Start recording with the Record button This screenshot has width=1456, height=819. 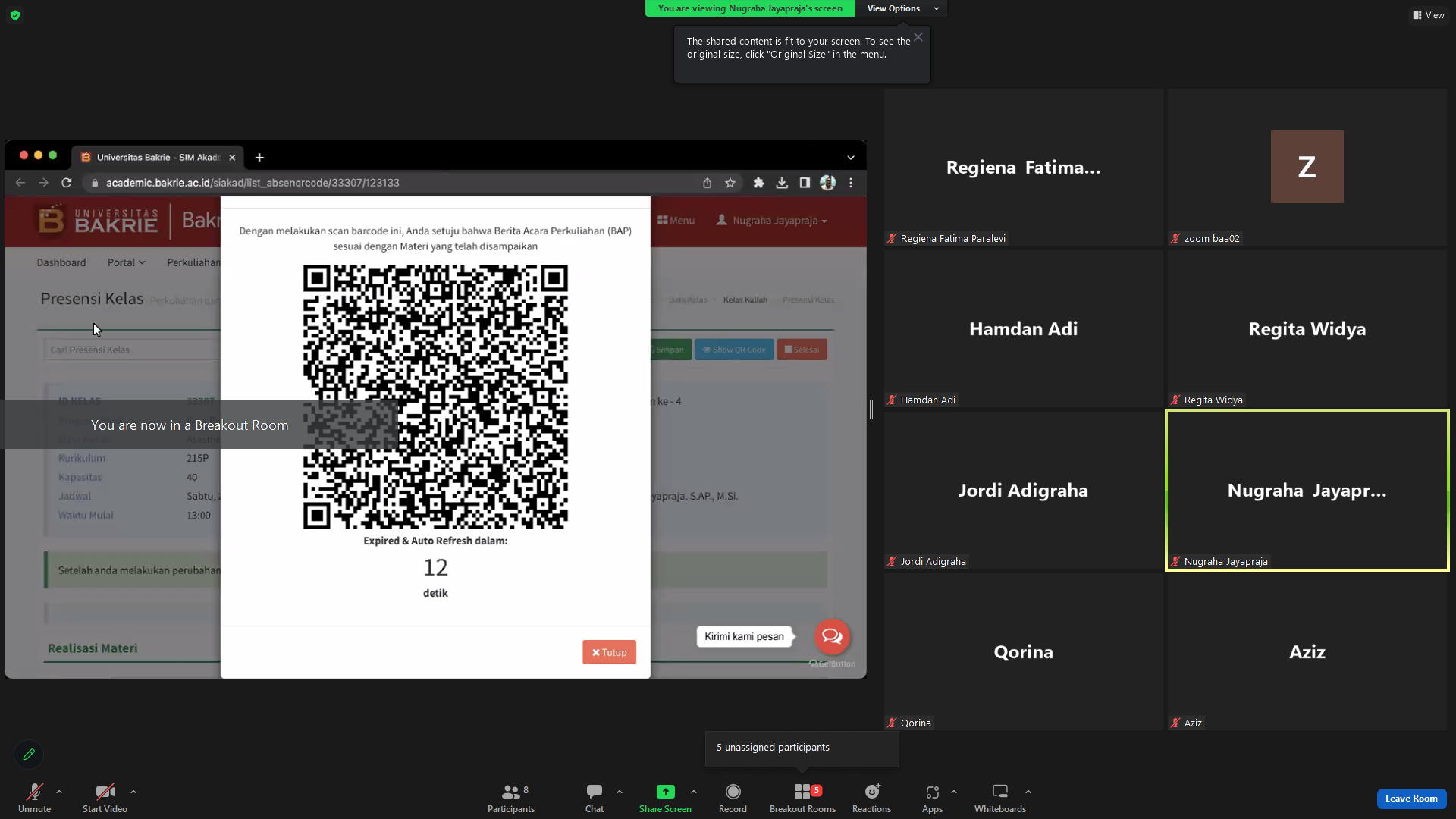[x=733, y=798]
